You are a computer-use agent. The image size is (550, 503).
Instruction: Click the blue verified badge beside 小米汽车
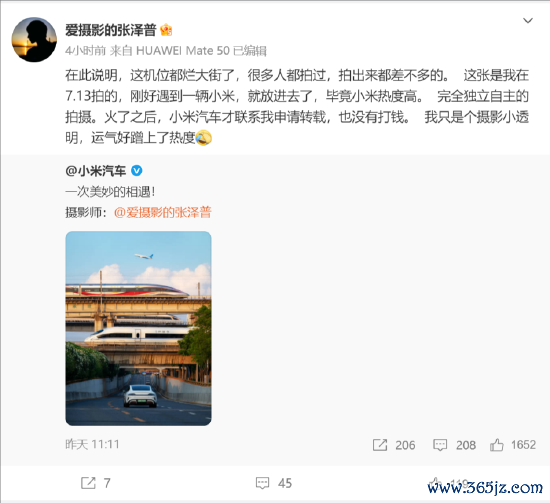pos(136,171)
